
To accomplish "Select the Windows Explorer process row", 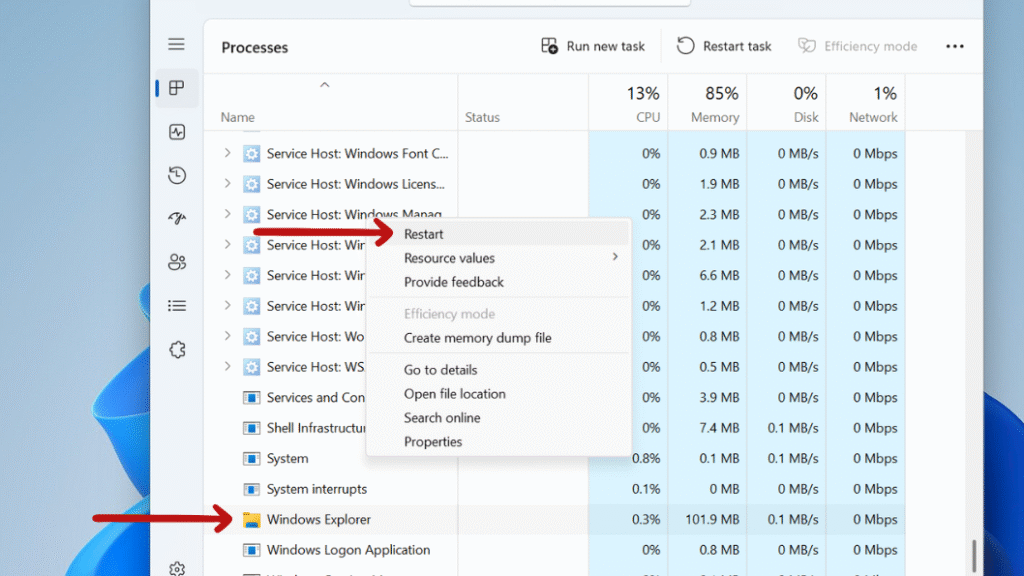I will (555, 520).
